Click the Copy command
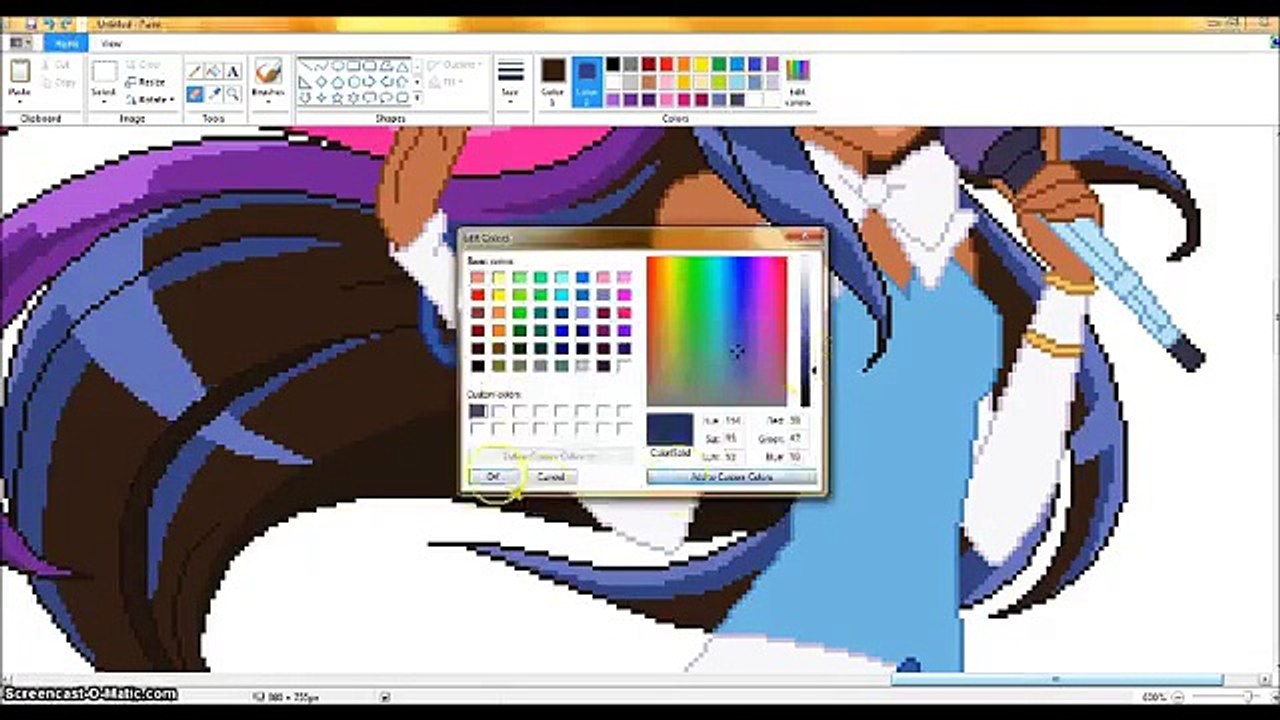 point(58,83)
